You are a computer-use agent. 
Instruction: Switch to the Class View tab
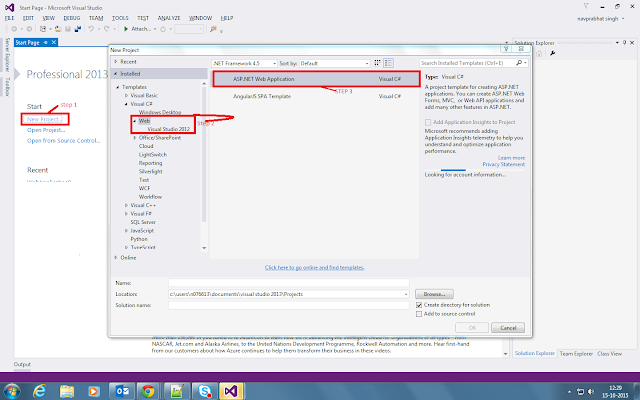pyautogui.click(x=609, y=354)
